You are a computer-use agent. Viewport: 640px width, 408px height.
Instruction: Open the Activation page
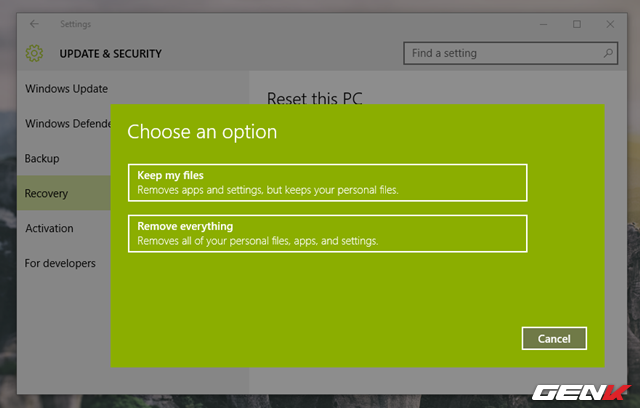tap(49, 229)
